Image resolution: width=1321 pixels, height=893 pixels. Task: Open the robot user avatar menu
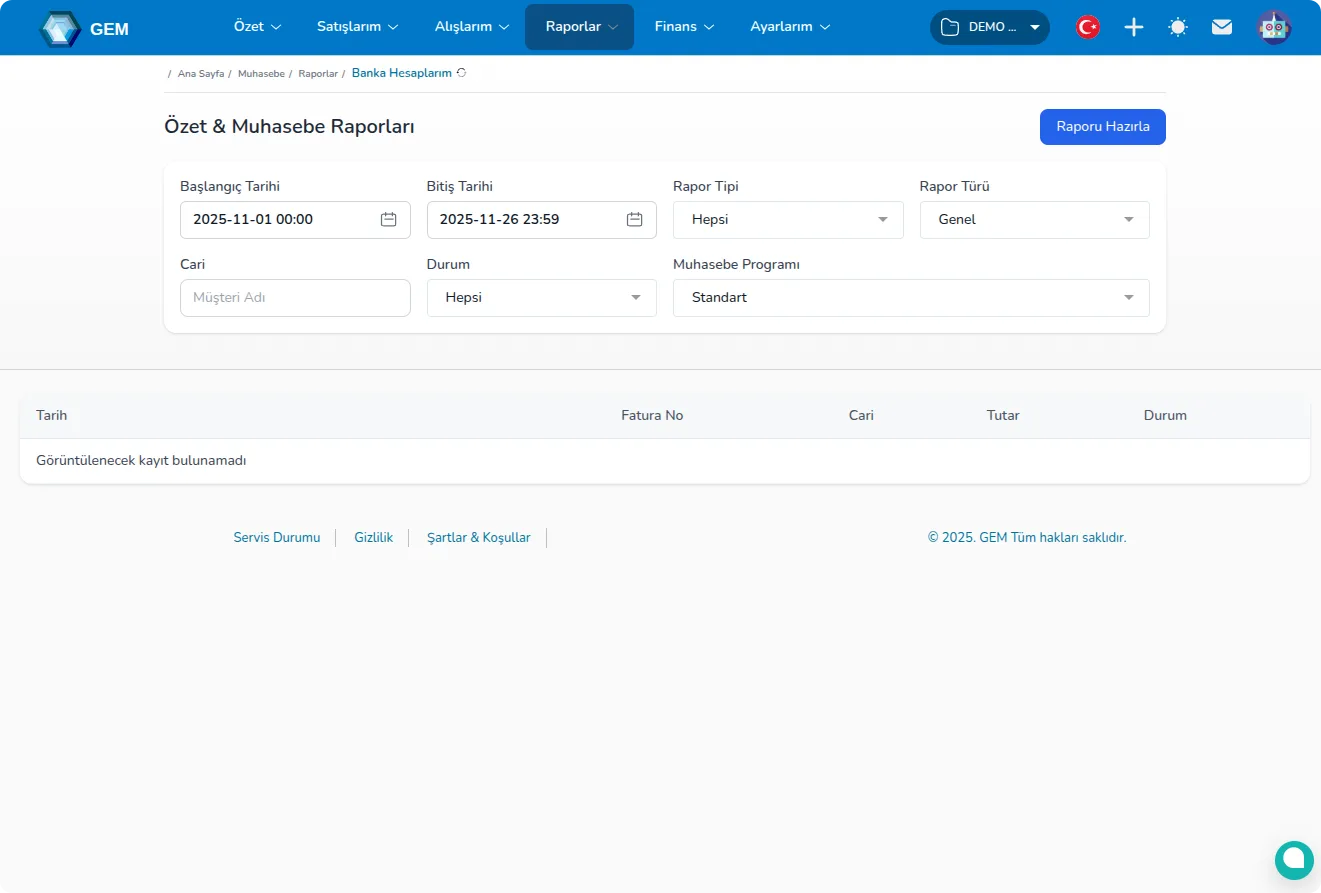[x=1274, y=27]
